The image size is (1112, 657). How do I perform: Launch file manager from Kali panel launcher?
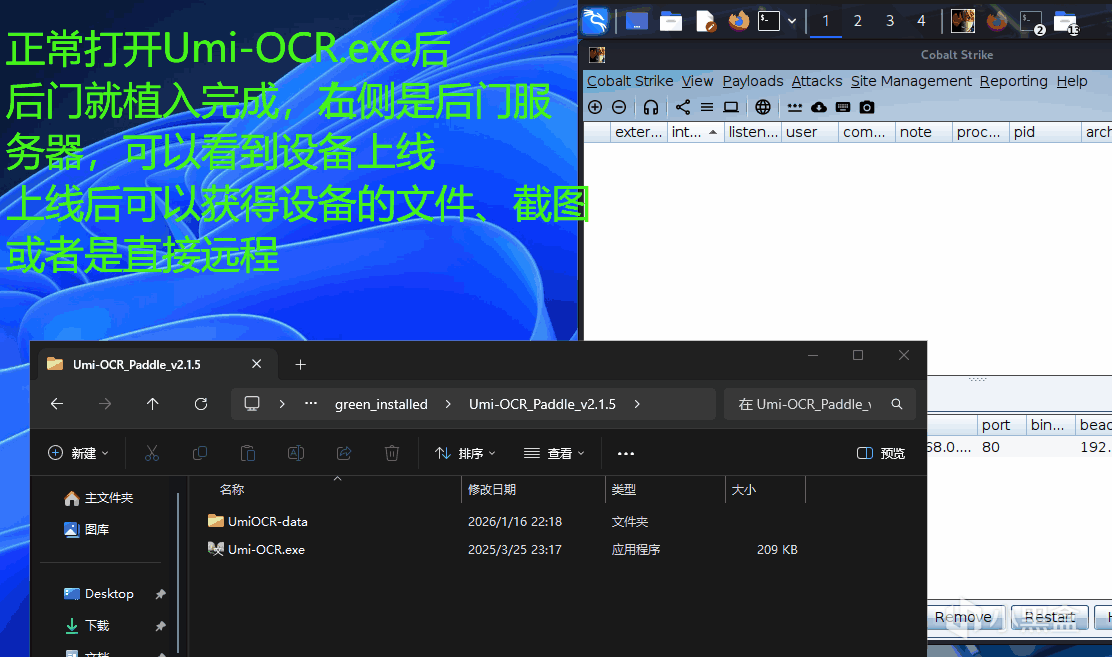coord(670,21)
